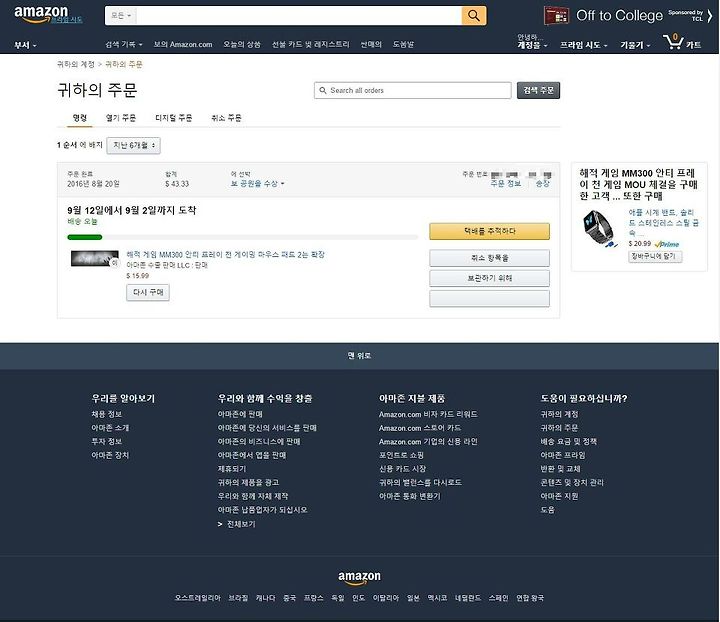Select 연합 왕국 country link in footer
The height and width of the screenshot is (622, 720).
pyautogui.click(x=530, y=598)
